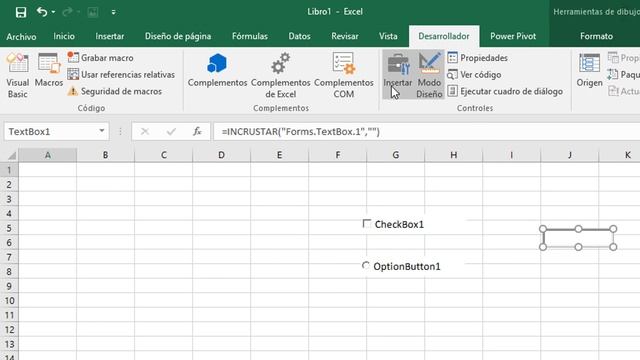Image resolution: width=640 pixels, height=360 pixels.
Task: Select row 12 header
Action: click(x=9, y=329)
